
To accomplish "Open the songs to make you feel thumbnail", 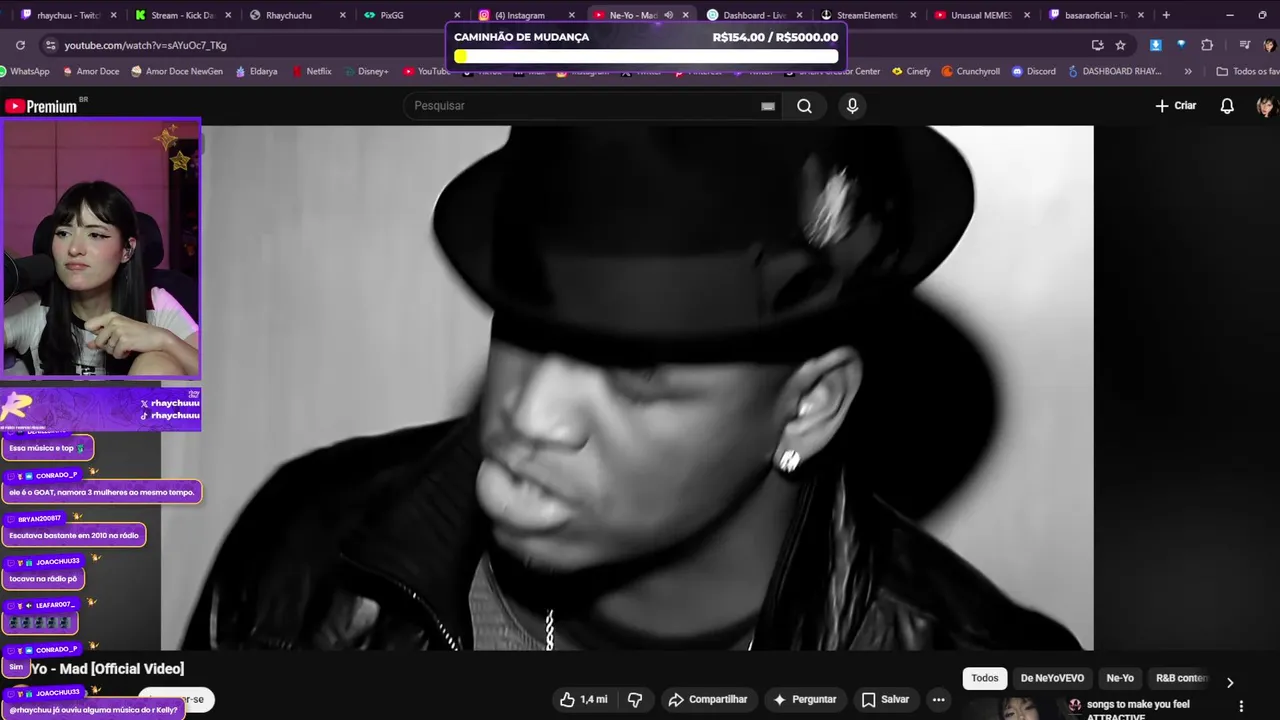I will pos(1015,708).
